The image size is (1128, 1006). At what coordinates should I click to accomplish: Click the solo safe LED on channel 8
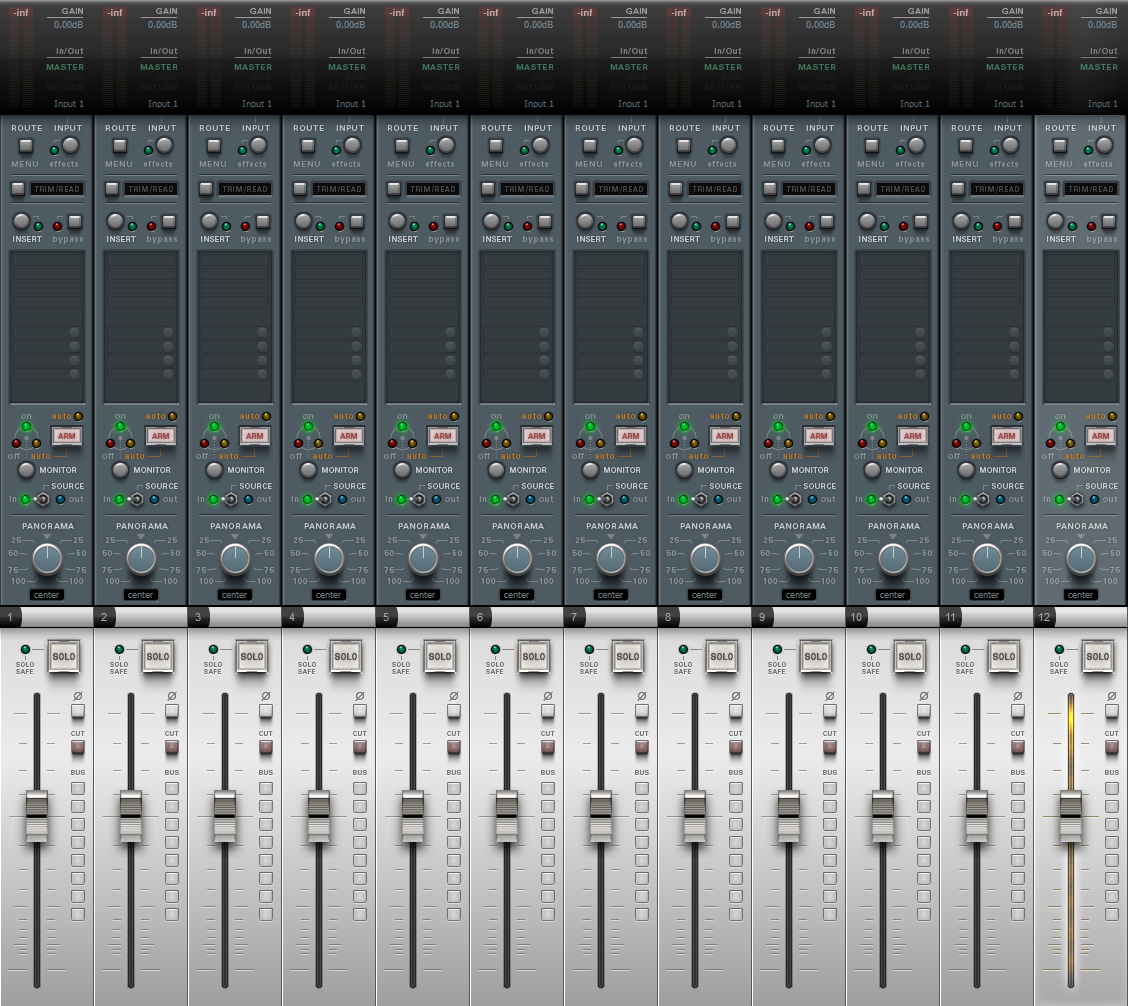[683, 649]
